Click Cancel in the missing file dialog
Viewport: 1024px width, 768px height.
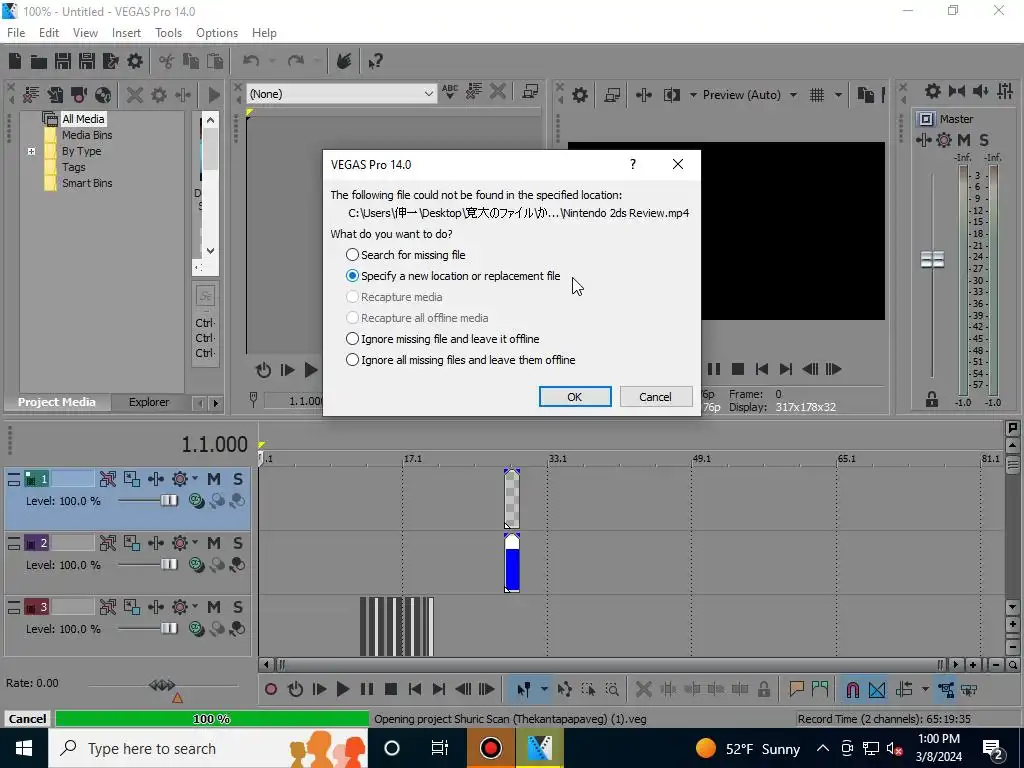656,397
